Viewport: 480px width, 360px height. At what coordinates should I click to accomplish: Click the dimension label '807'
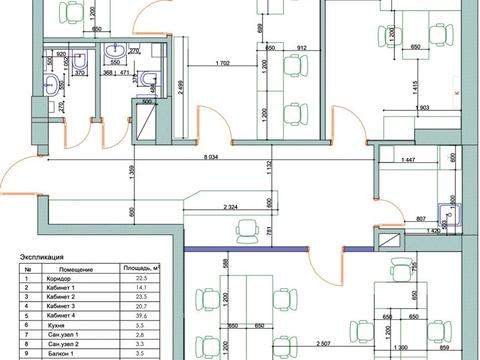coord(422,219)
